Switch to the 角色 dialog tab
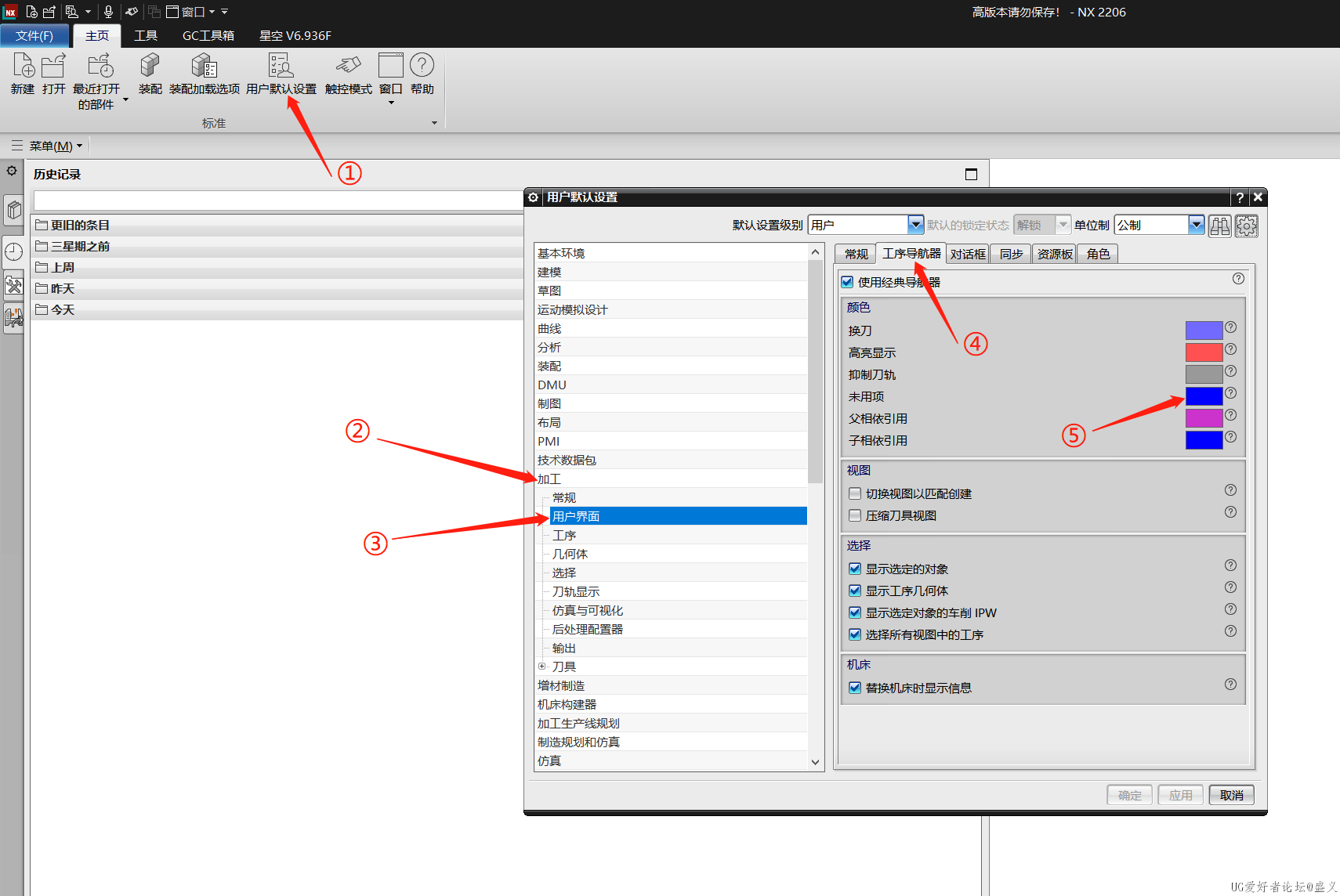This screenshot has width=1340, height=896. 1098,254
